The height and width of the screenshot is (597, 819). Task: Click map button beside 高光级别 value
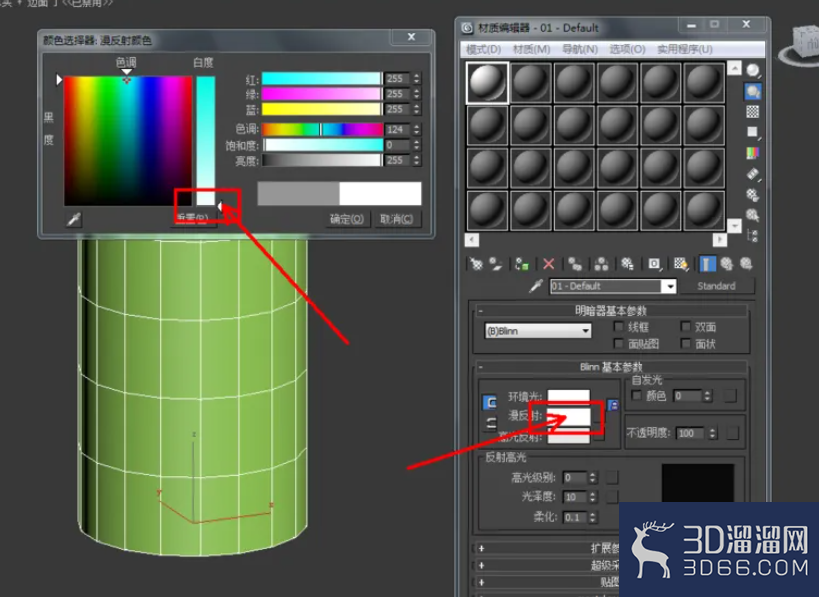point(612,477)
